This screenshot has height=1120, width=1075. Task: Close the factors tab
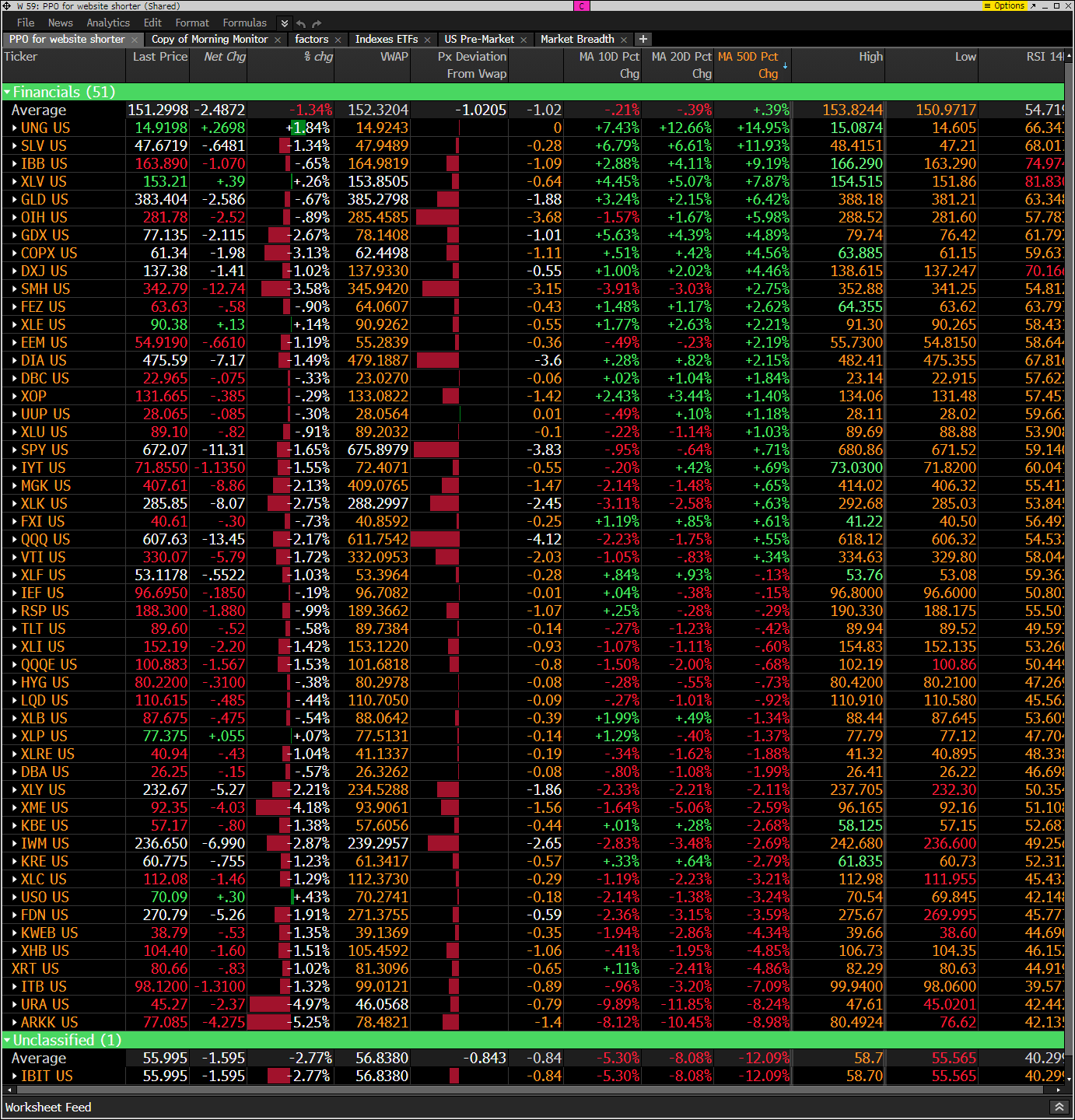pyautogui.click(x=338, y=40)
